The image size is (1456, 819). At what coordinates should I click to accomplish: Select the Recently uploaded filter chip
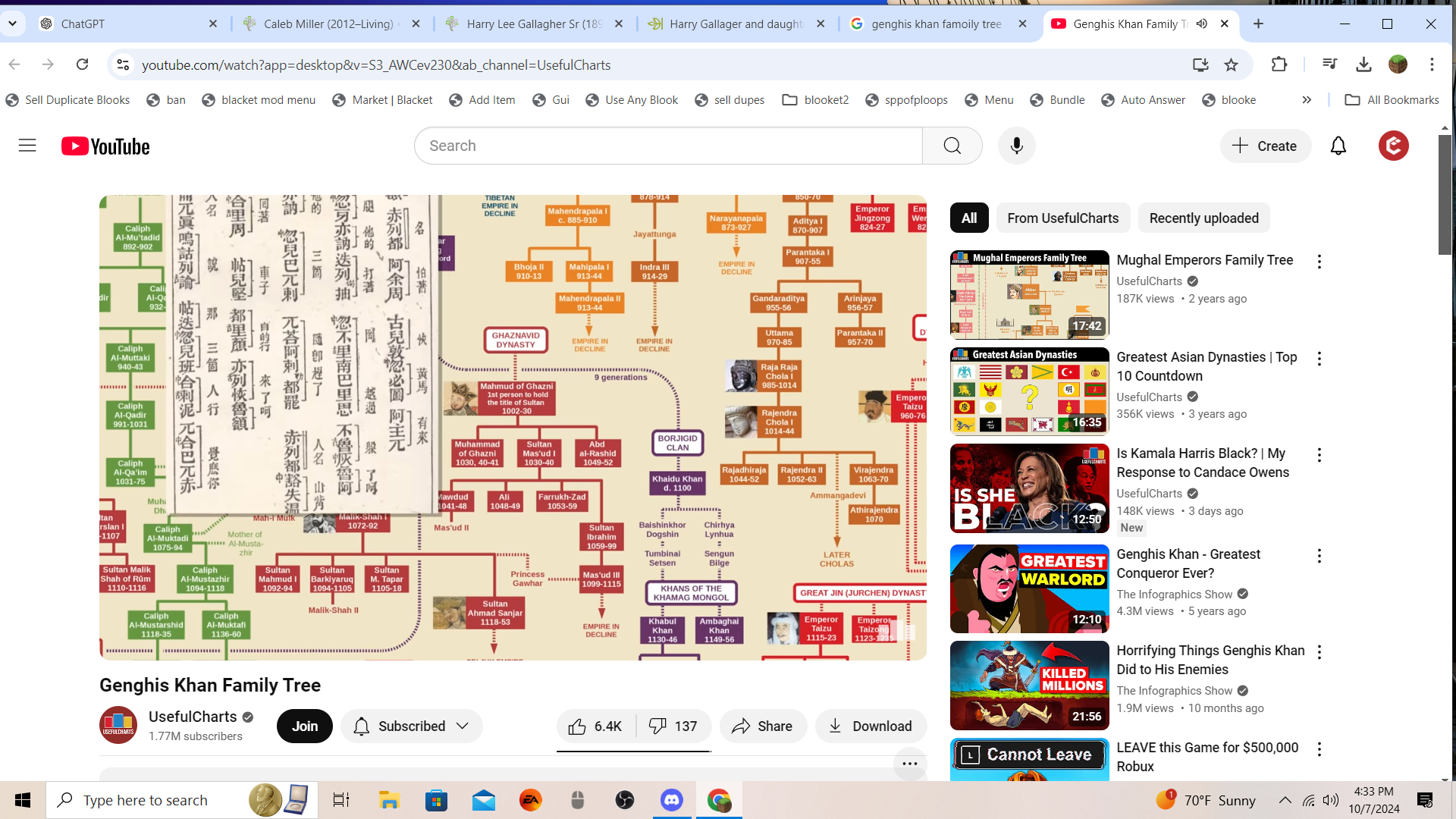tap(1203, 218)
